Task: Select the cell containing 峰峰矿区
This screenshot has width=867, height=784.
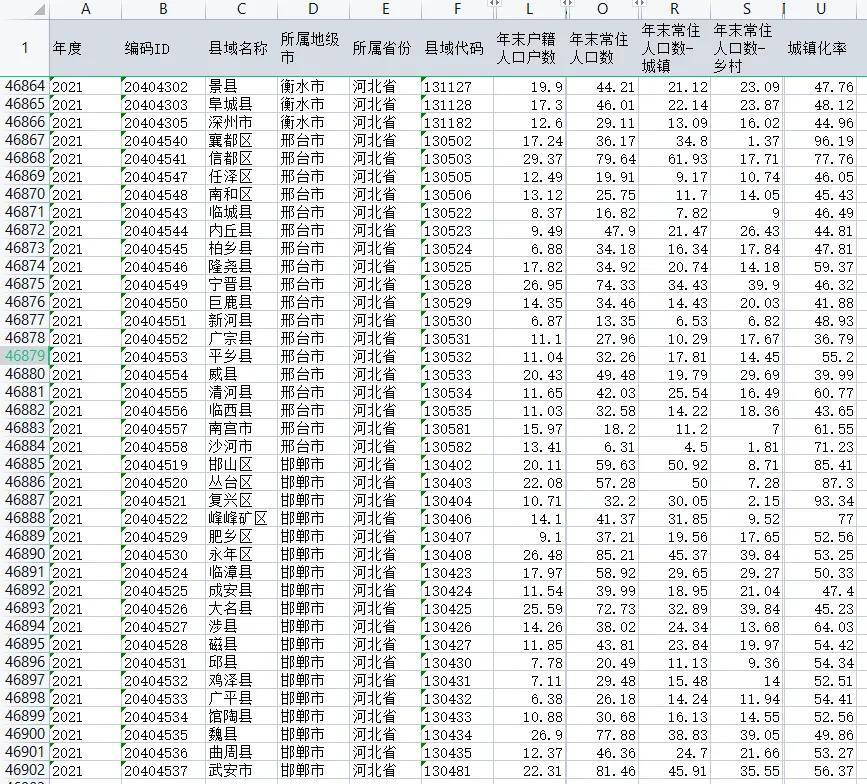Action: pyautogui.click(x=241, y=519)
